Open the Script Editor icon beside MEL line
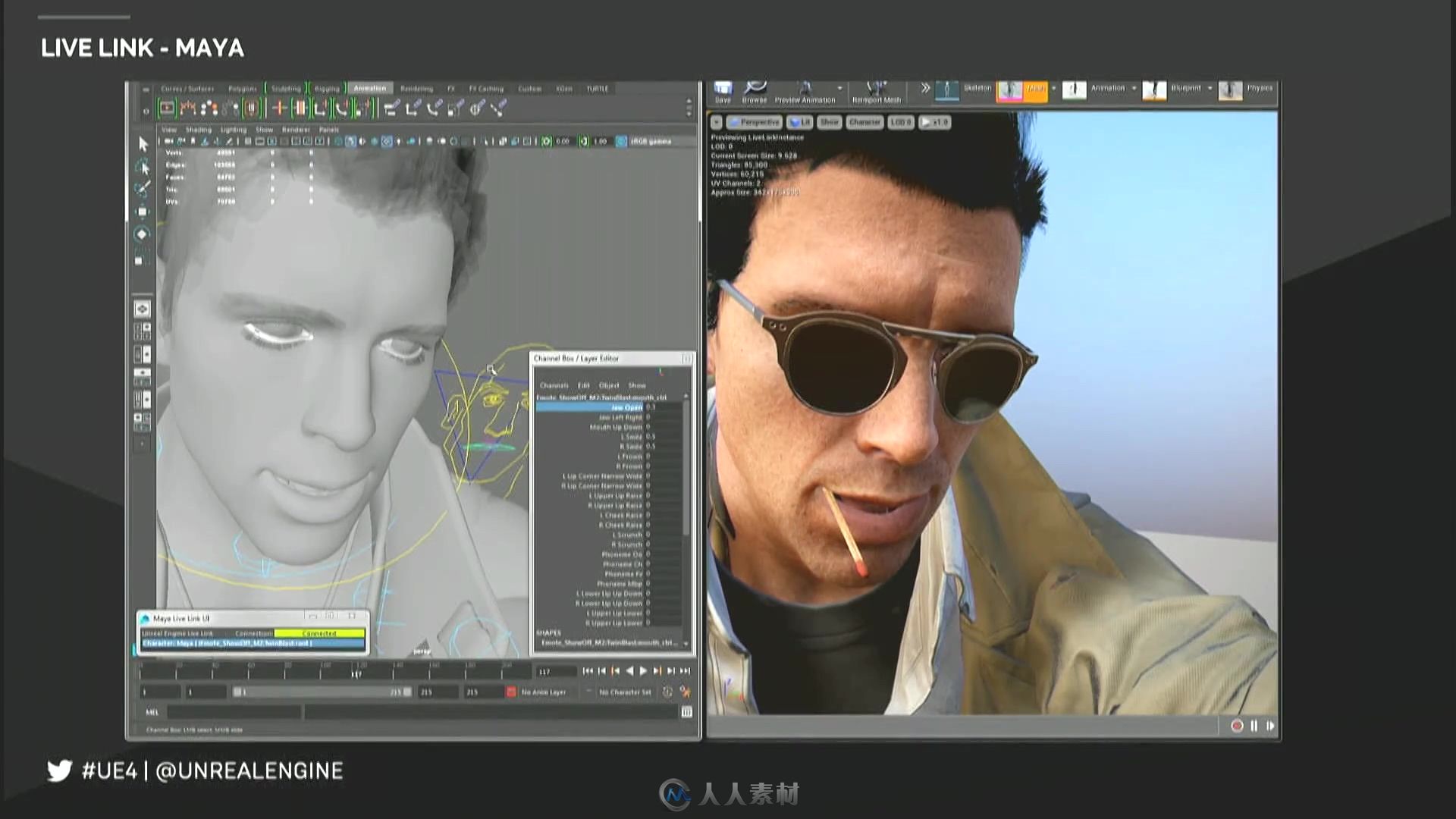The width and height of the screenshot is (1456, 819). [x=686, y=712]
